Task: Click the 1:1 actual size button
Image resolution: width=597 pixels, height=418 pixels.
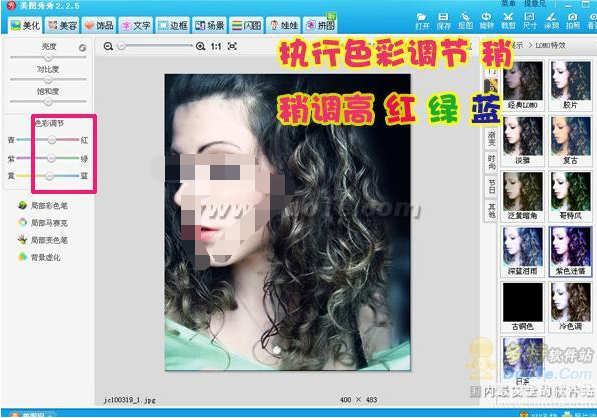Action: coord(216,46)
